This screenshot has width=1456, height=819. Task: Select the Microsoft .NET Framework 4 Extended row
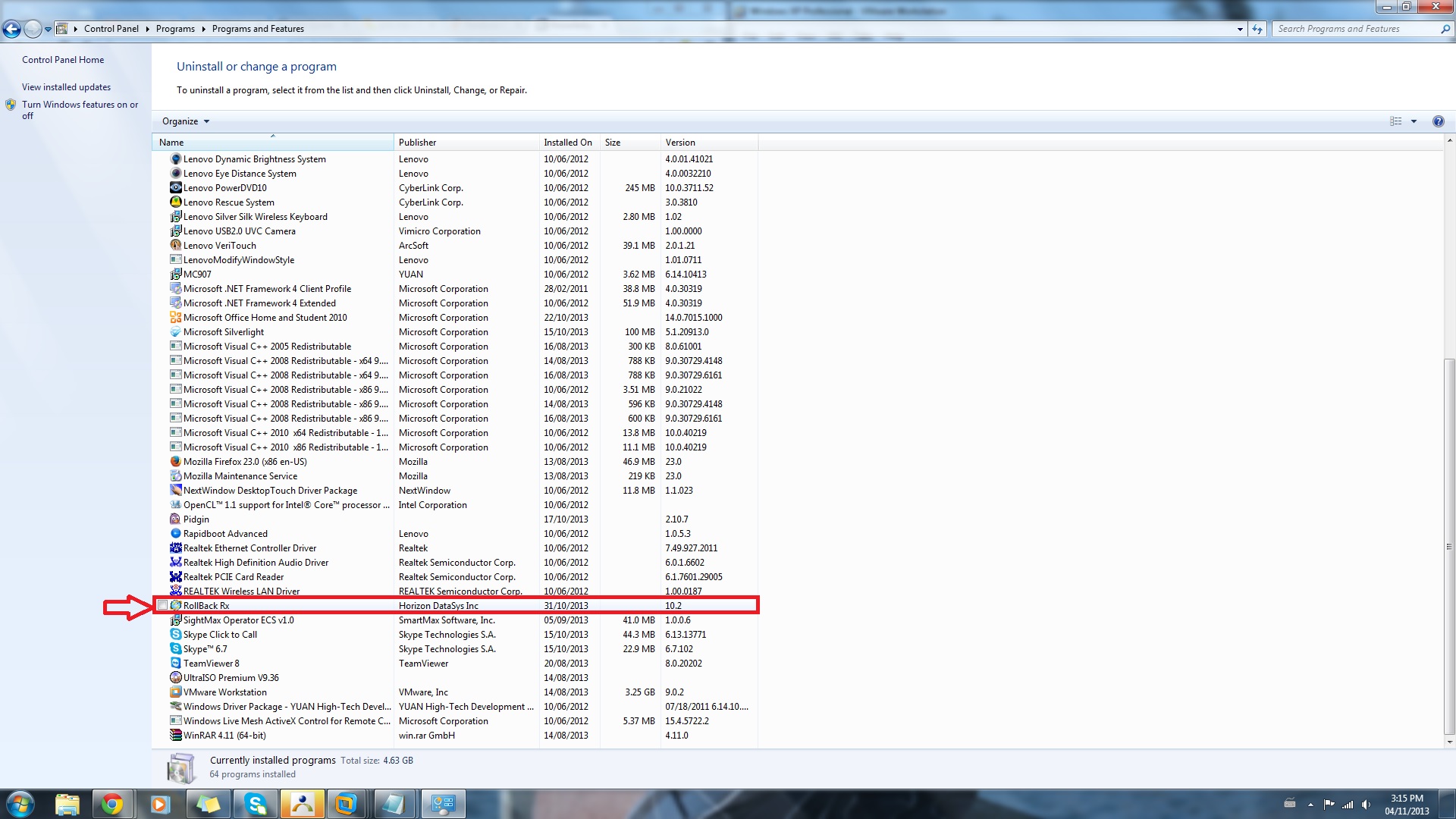[x=455, y=303]
